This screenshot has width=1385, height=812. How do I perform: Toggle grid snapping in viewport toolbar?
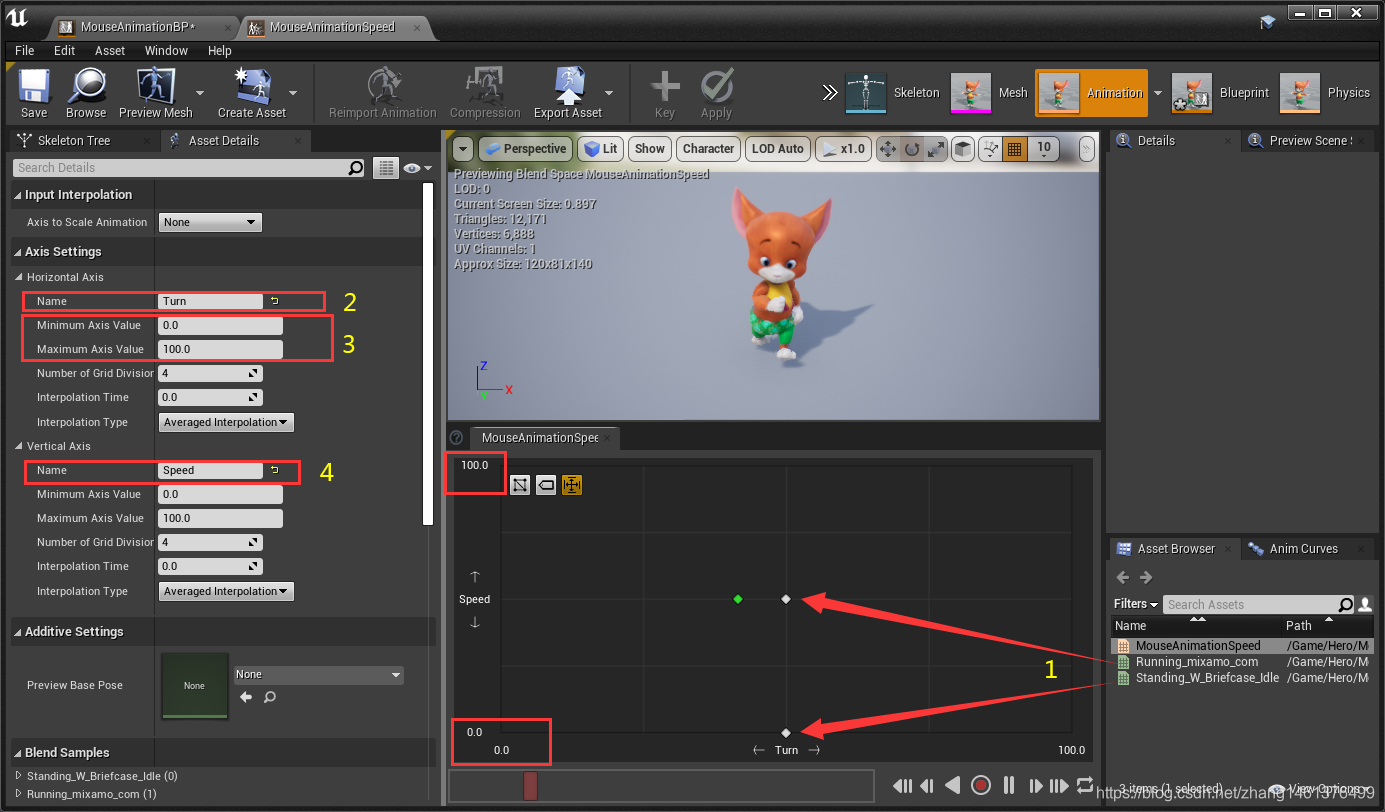(1015, 149)
